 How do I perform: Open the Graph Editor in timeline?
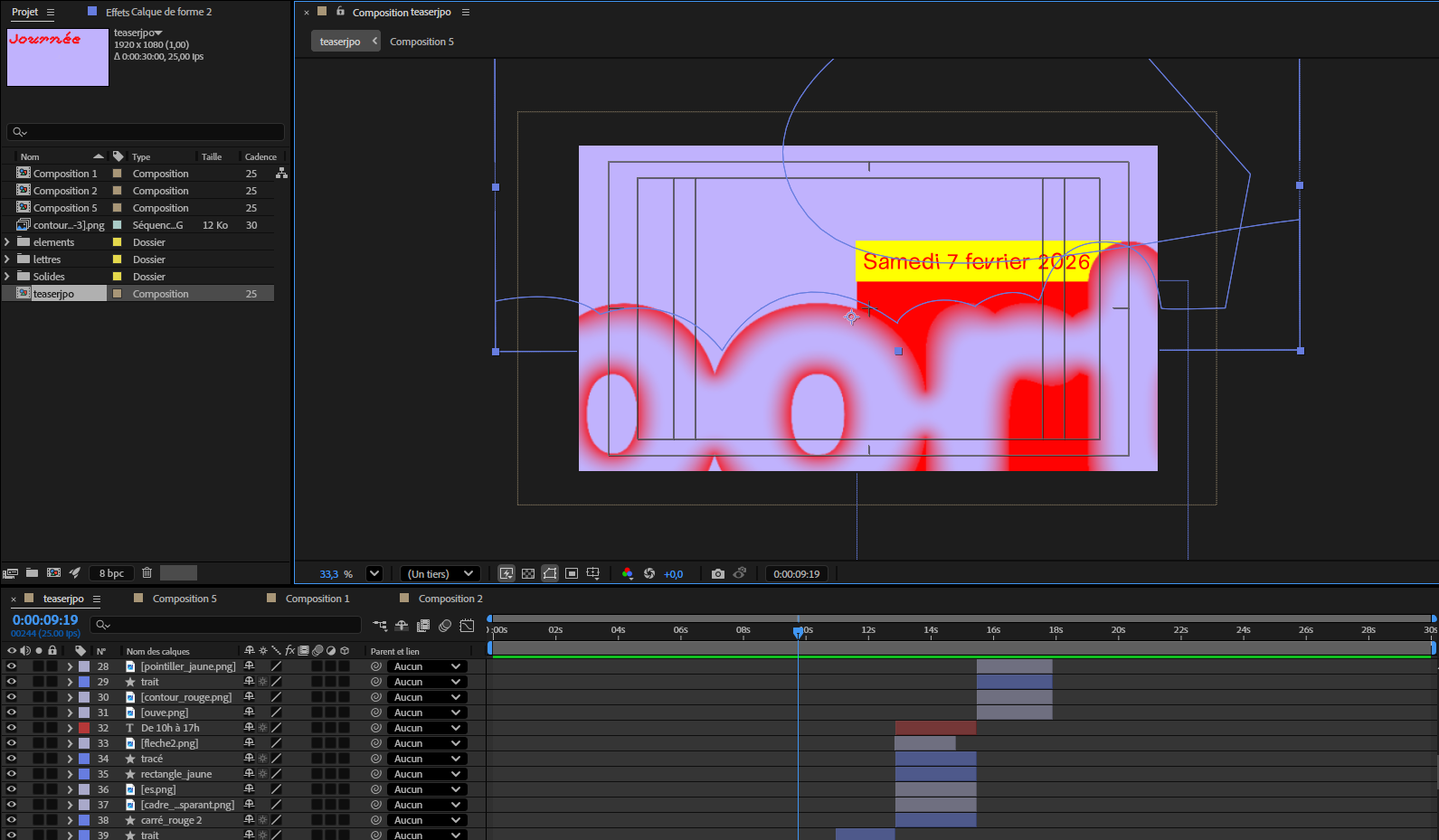(x=467, y=625)
